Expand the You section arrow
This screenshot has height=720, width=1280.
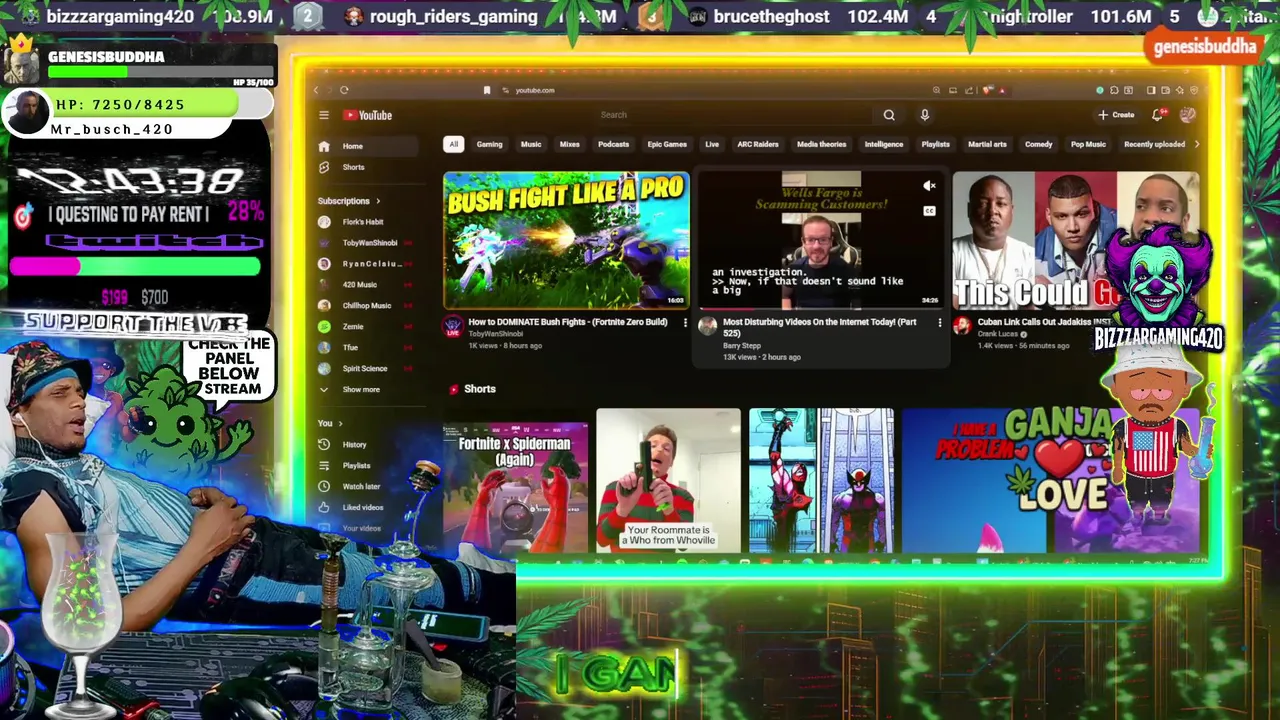340,423
